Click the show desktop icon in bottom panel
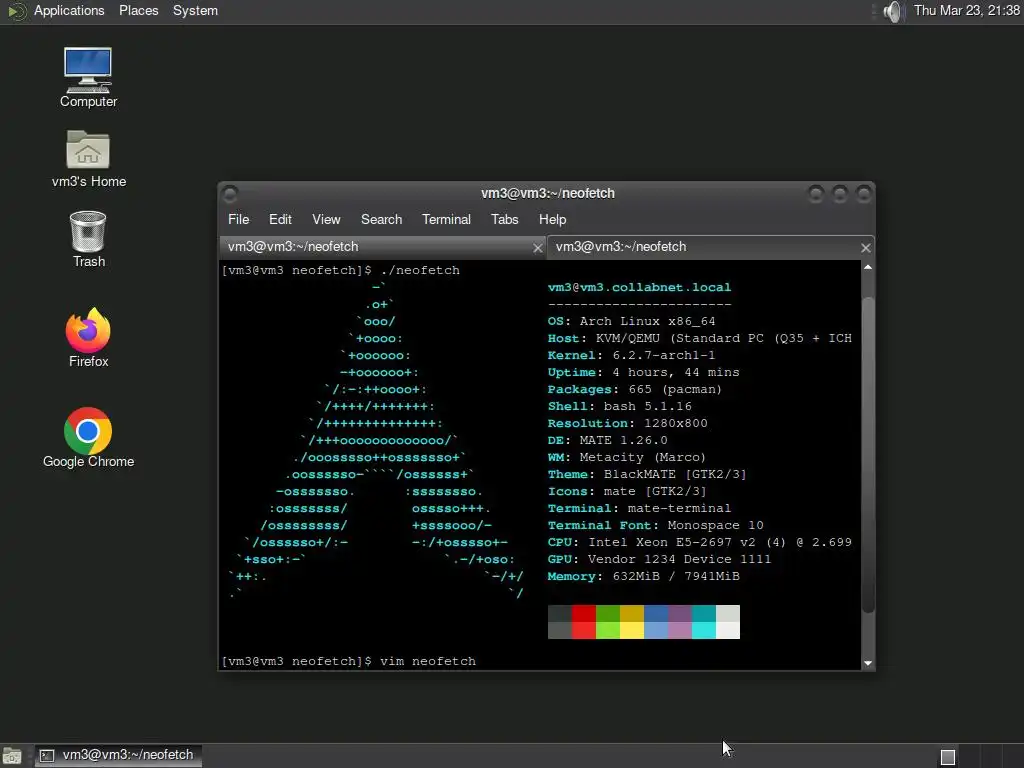The image size is (1024, 768). point(12,756)
